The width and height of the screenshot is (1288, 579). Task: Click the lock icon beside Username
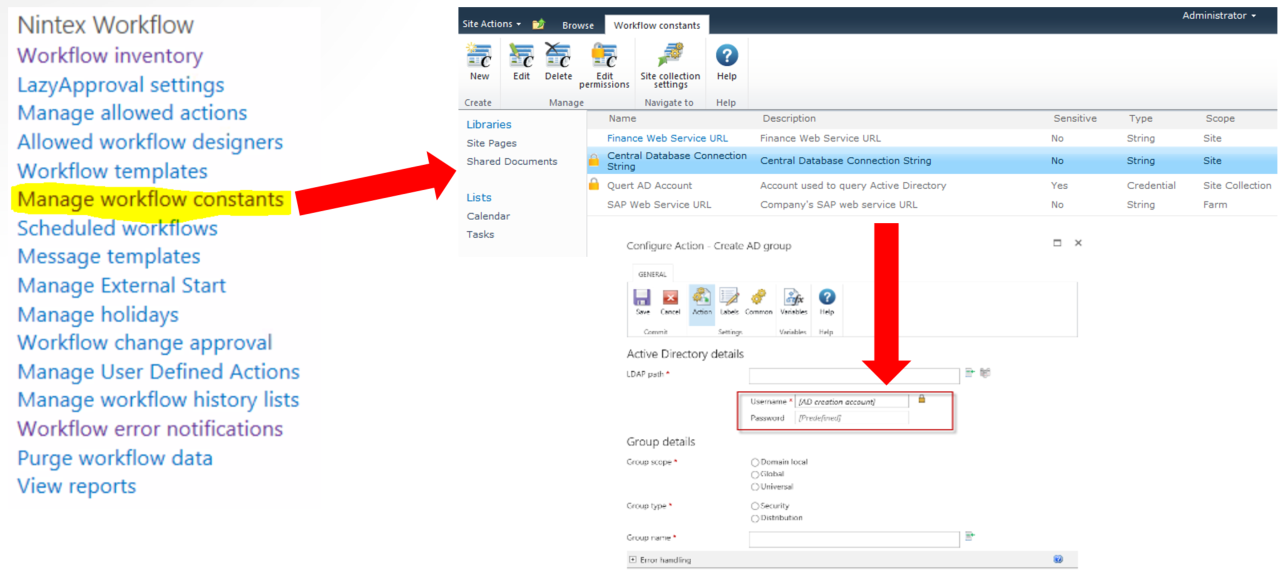[x=922, y=399]
